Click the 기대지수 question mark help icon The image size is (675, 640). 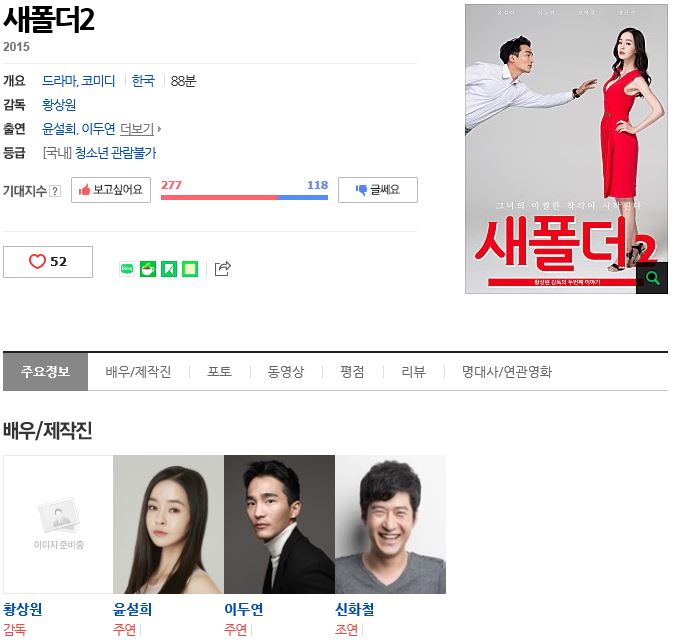click(x=55, y=191)
